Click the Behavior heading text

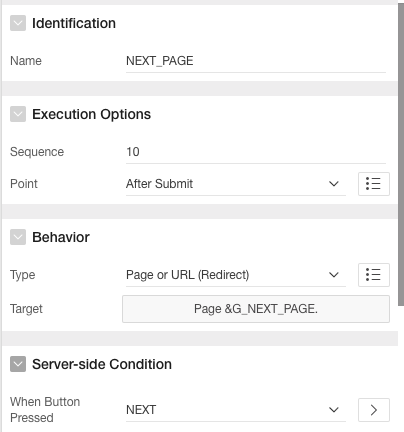61,237
